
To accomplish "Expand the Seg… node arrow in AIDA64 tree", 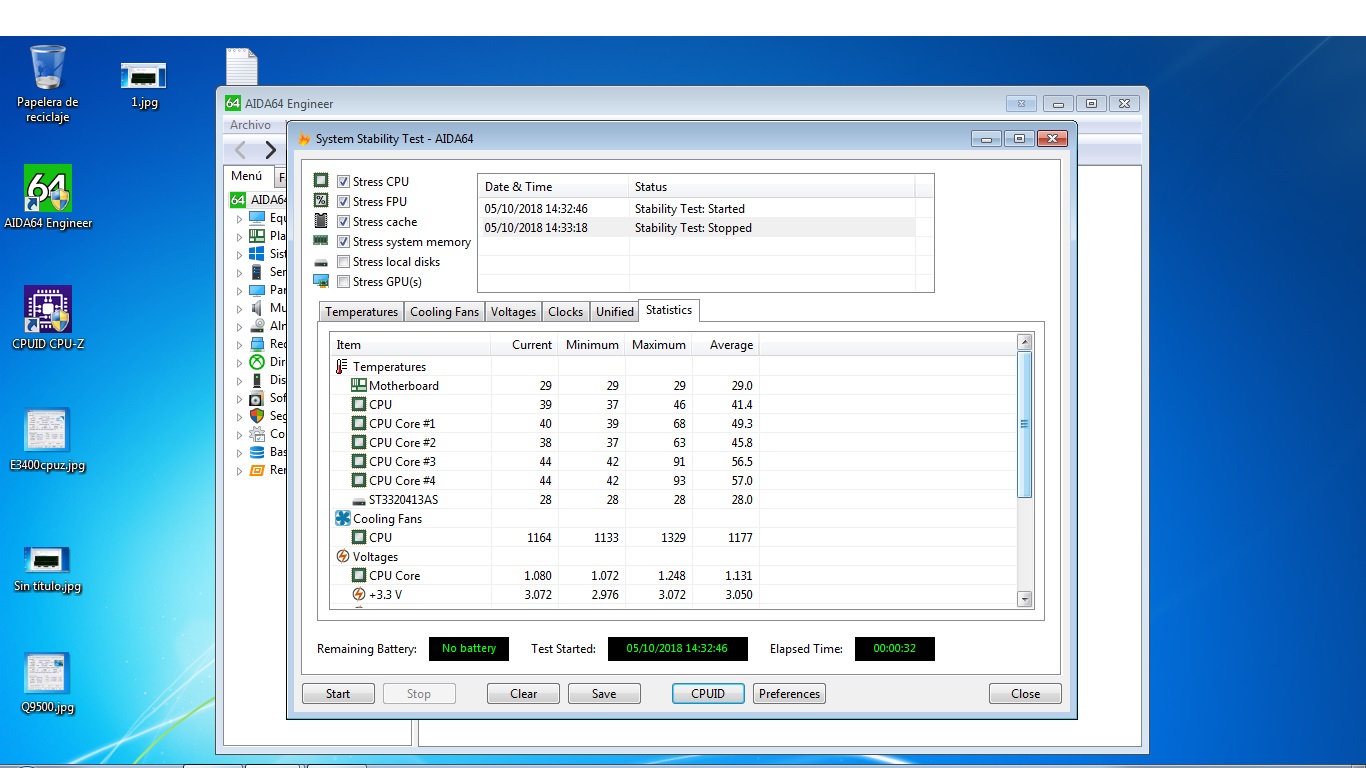I will coord(239,417).
